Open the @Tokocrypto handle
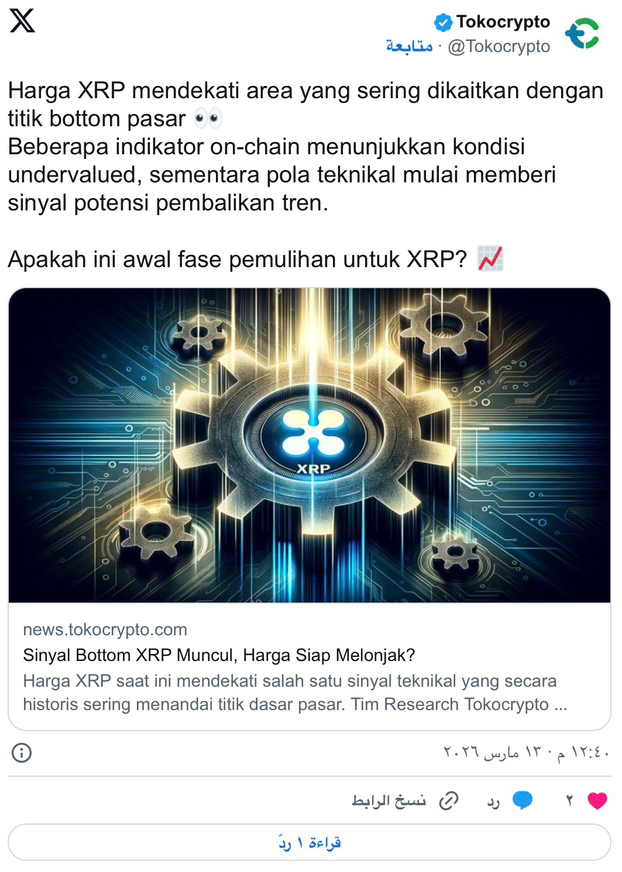Screen dimensions: 622x872 (x=498, y=46)
